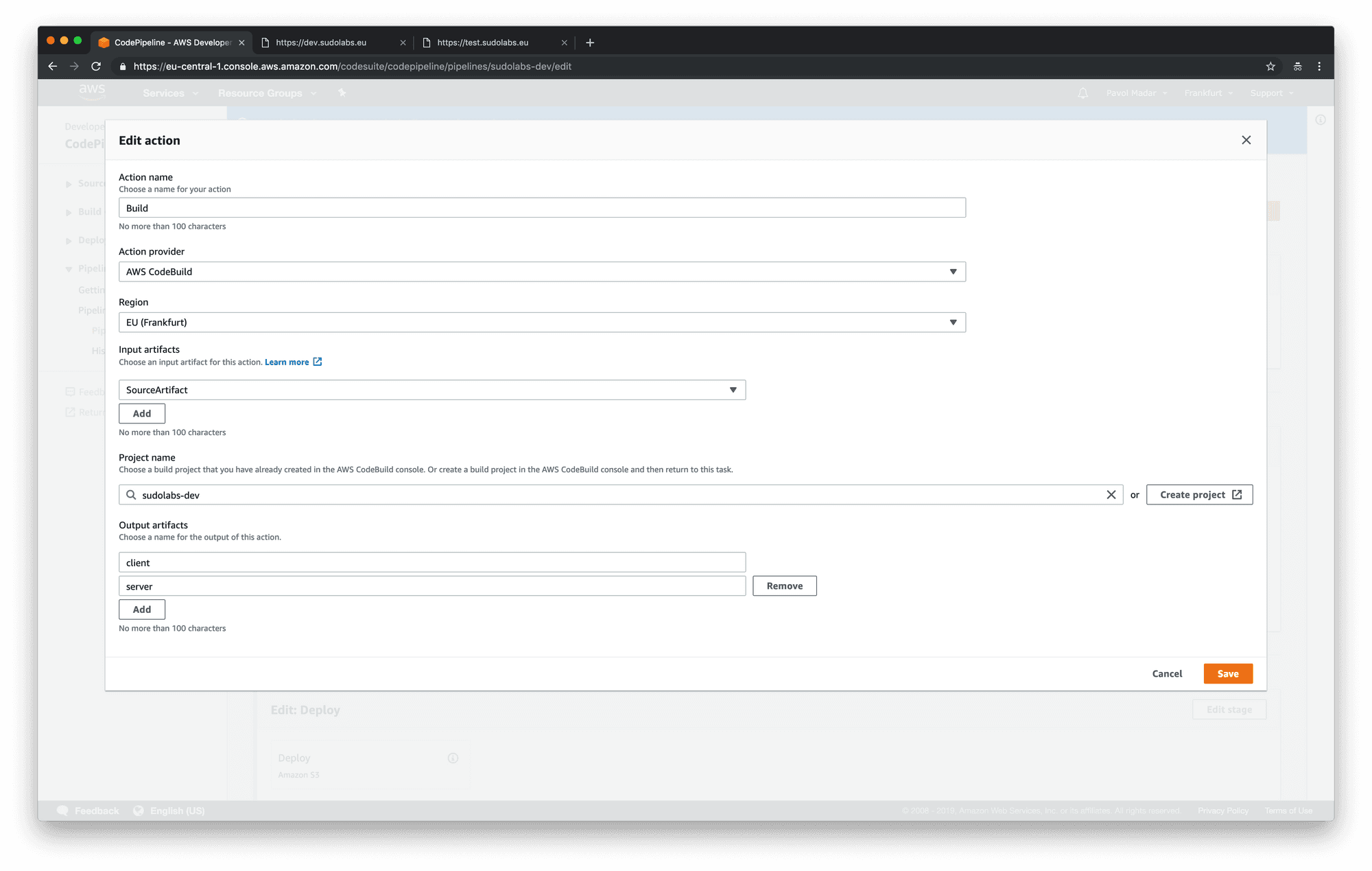
Task: Click the AWS logo
Action: pos(92,91)
